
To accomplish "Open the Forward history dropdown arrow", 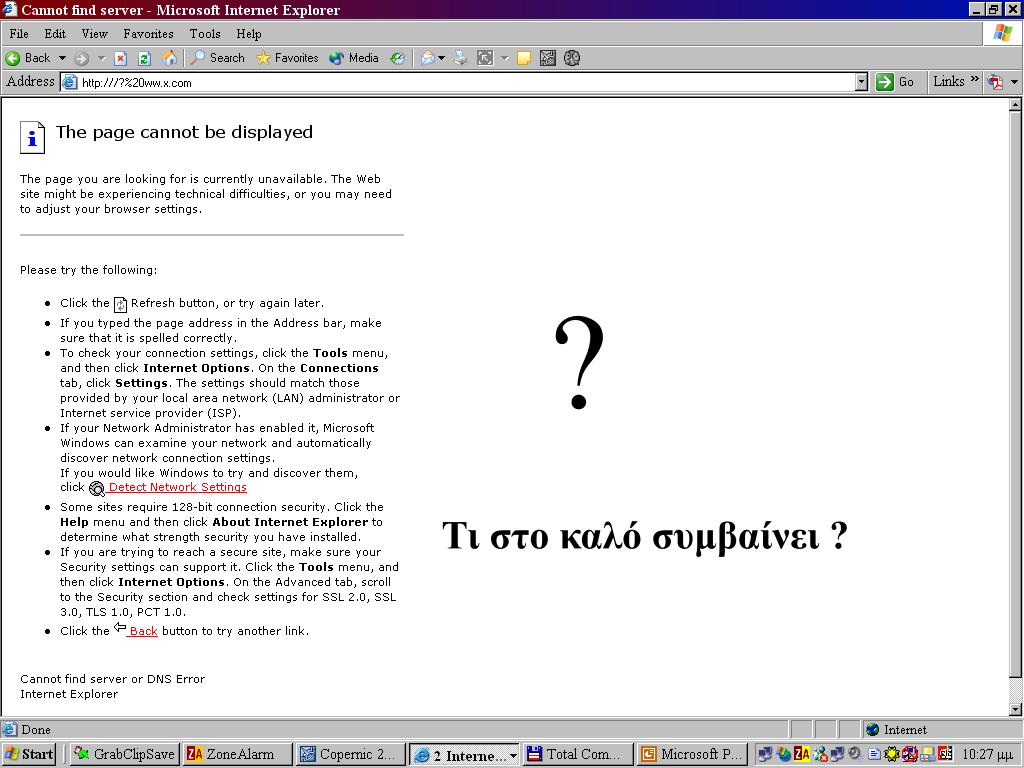I will (x=101, y=58).
